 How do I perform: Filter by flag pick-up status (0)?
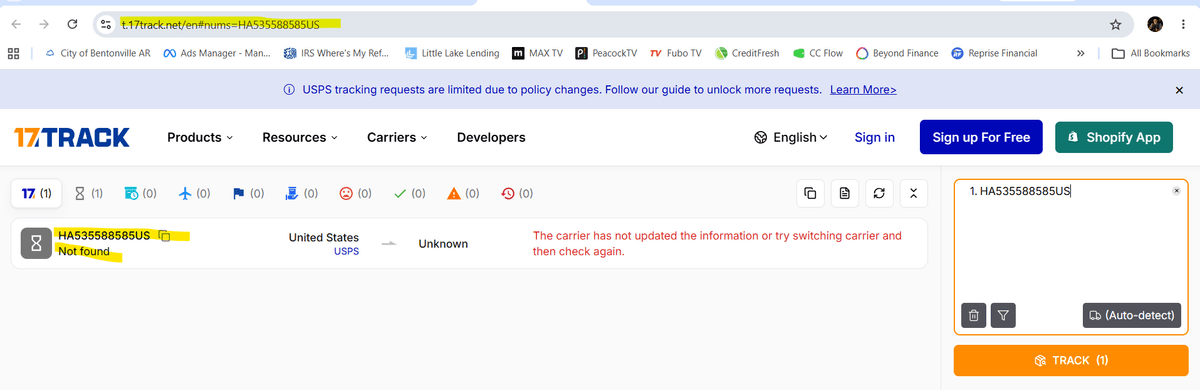[x=247, y=193]
